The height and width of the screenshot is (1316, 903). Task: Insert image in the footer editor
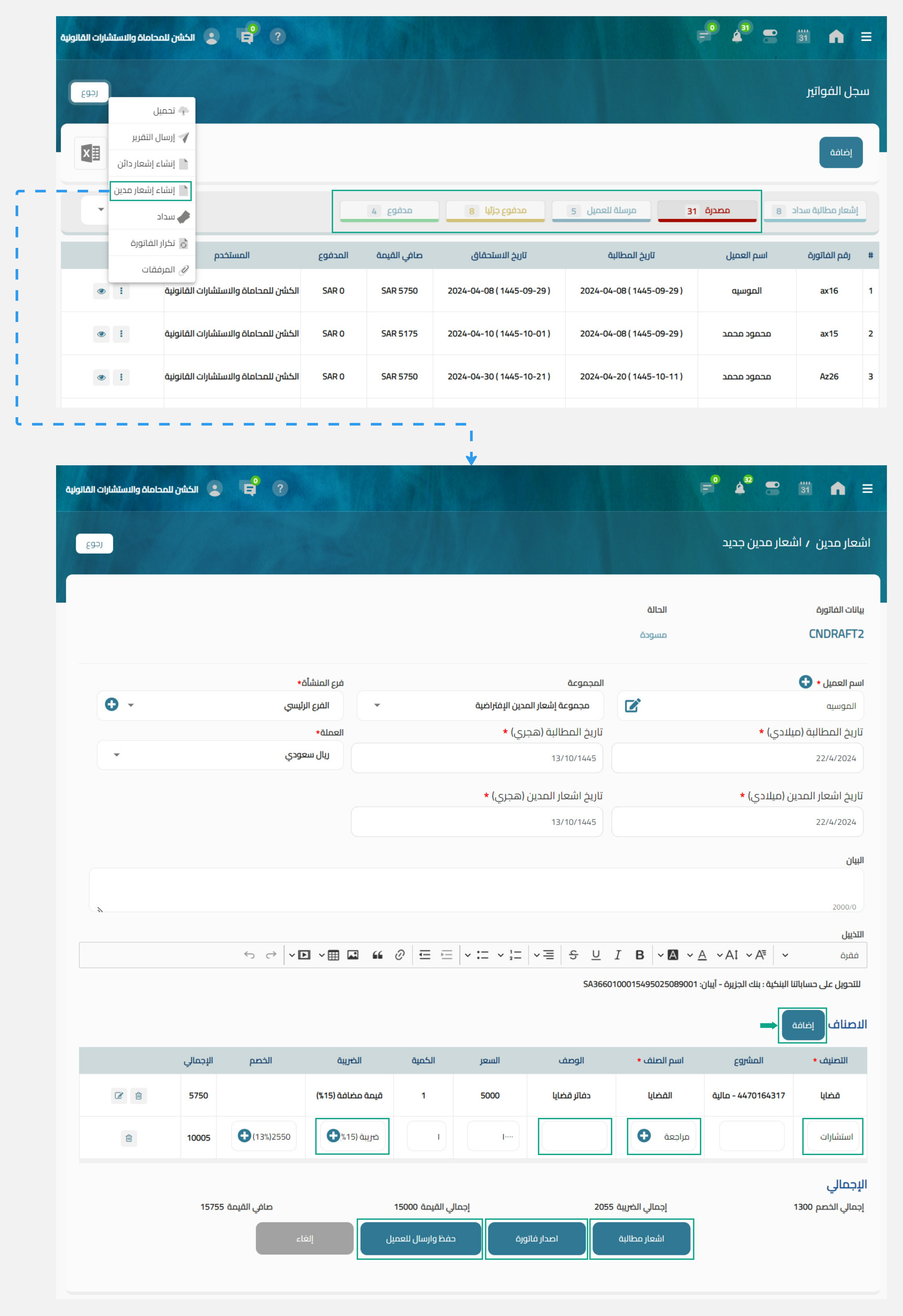[353, 955]
